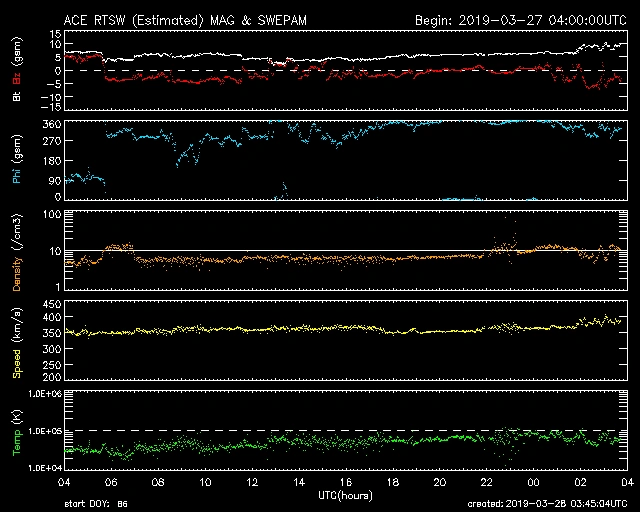Image resolution: width=640 pixels, height=512 pixels.
Task: Click the white Bt axis label
Action: [16, 96]
